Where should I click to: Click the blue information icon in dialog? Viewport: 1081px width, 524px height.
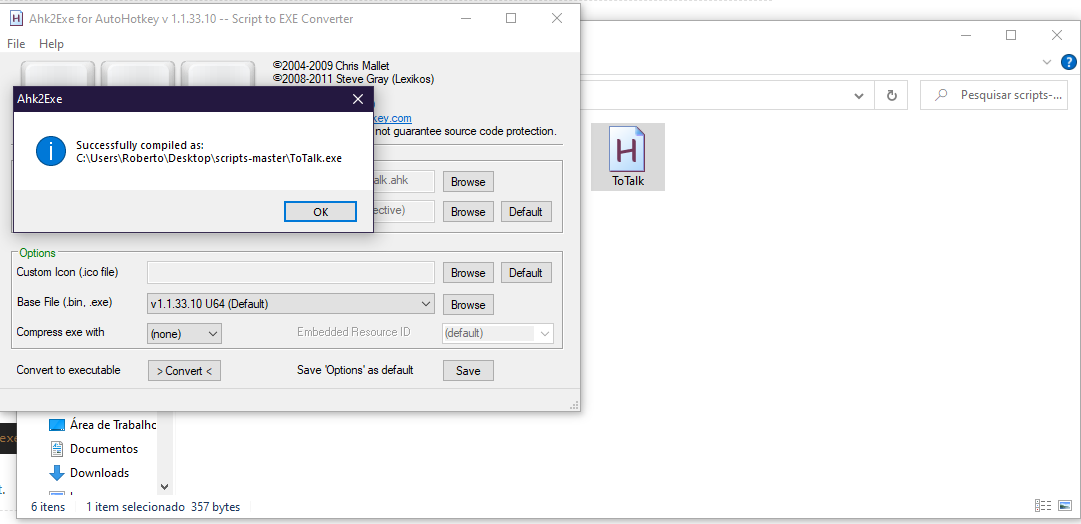tap(51, 151)
